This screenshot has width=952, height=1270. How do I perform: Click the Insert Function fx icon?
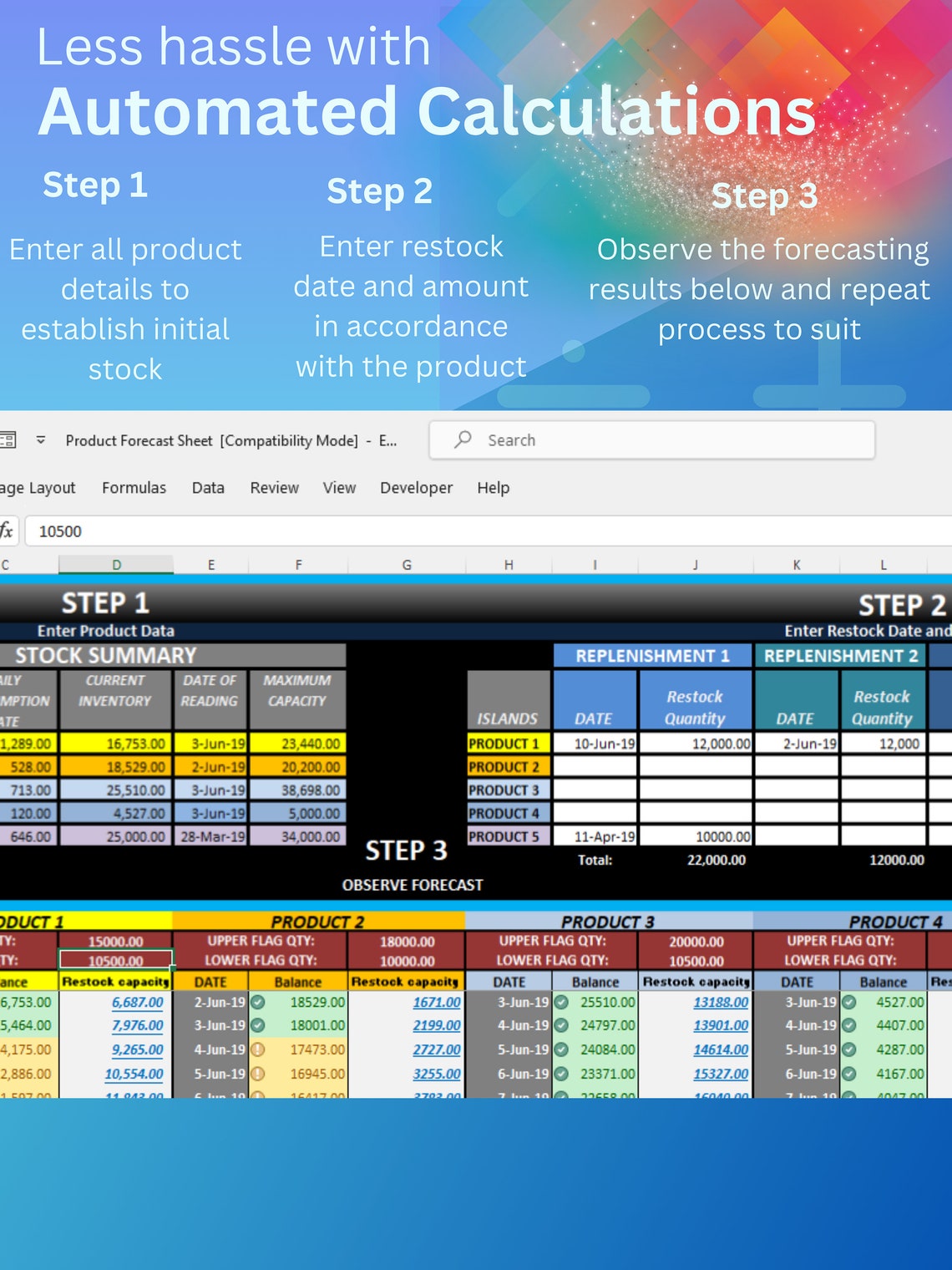[7, 531]
